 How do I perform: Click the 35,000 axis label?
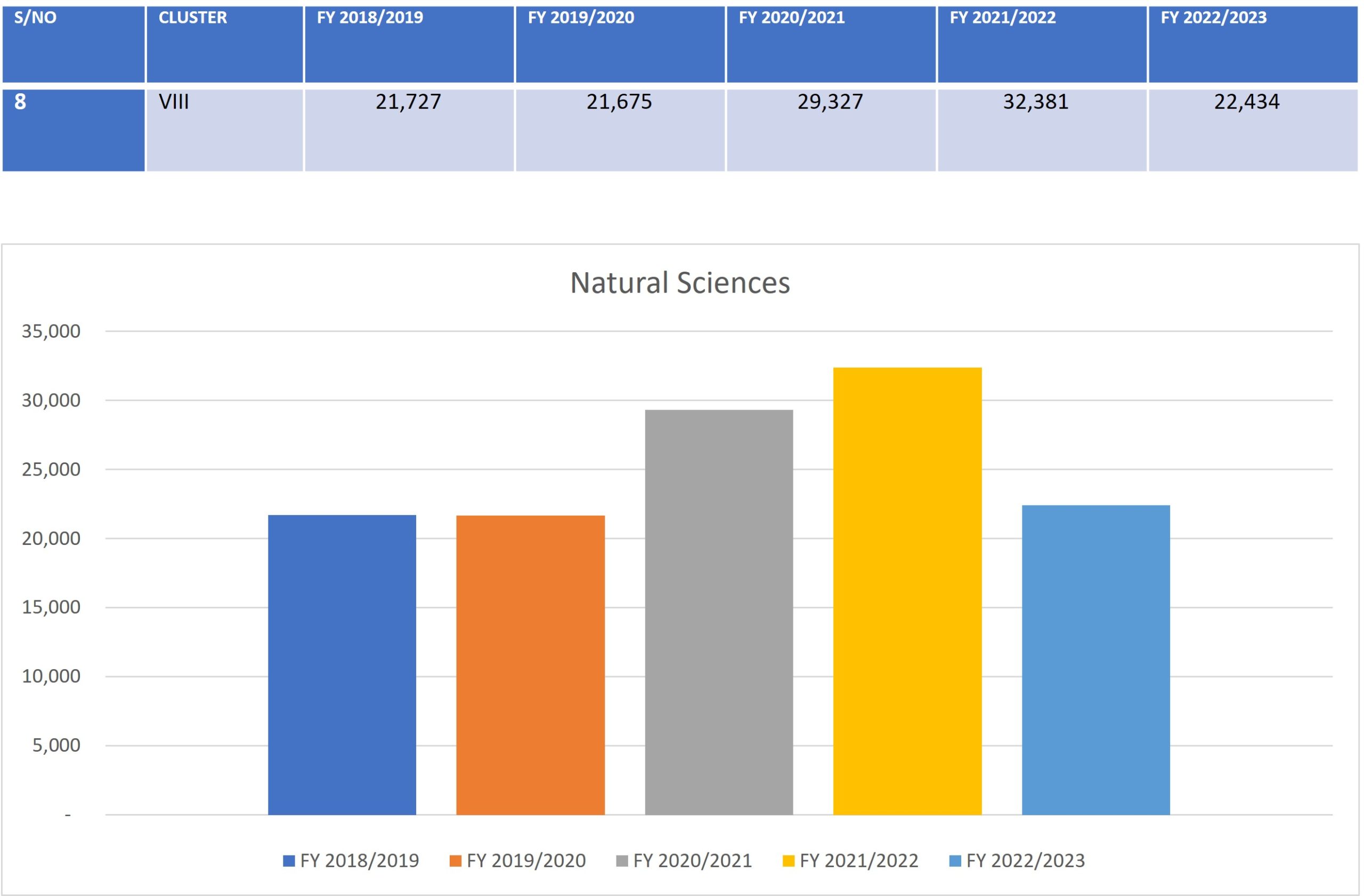(51, 331)
